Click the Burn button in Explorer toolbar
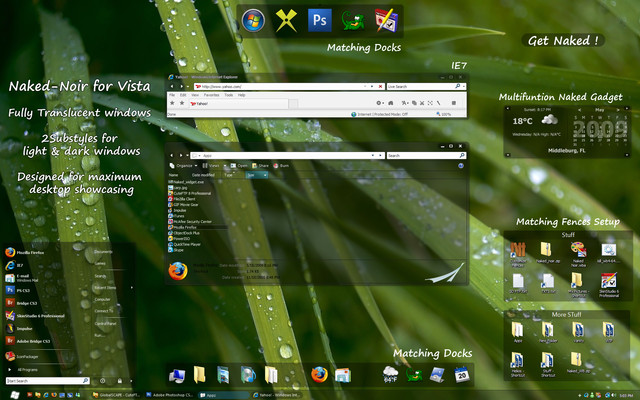 tap(282, 166)
